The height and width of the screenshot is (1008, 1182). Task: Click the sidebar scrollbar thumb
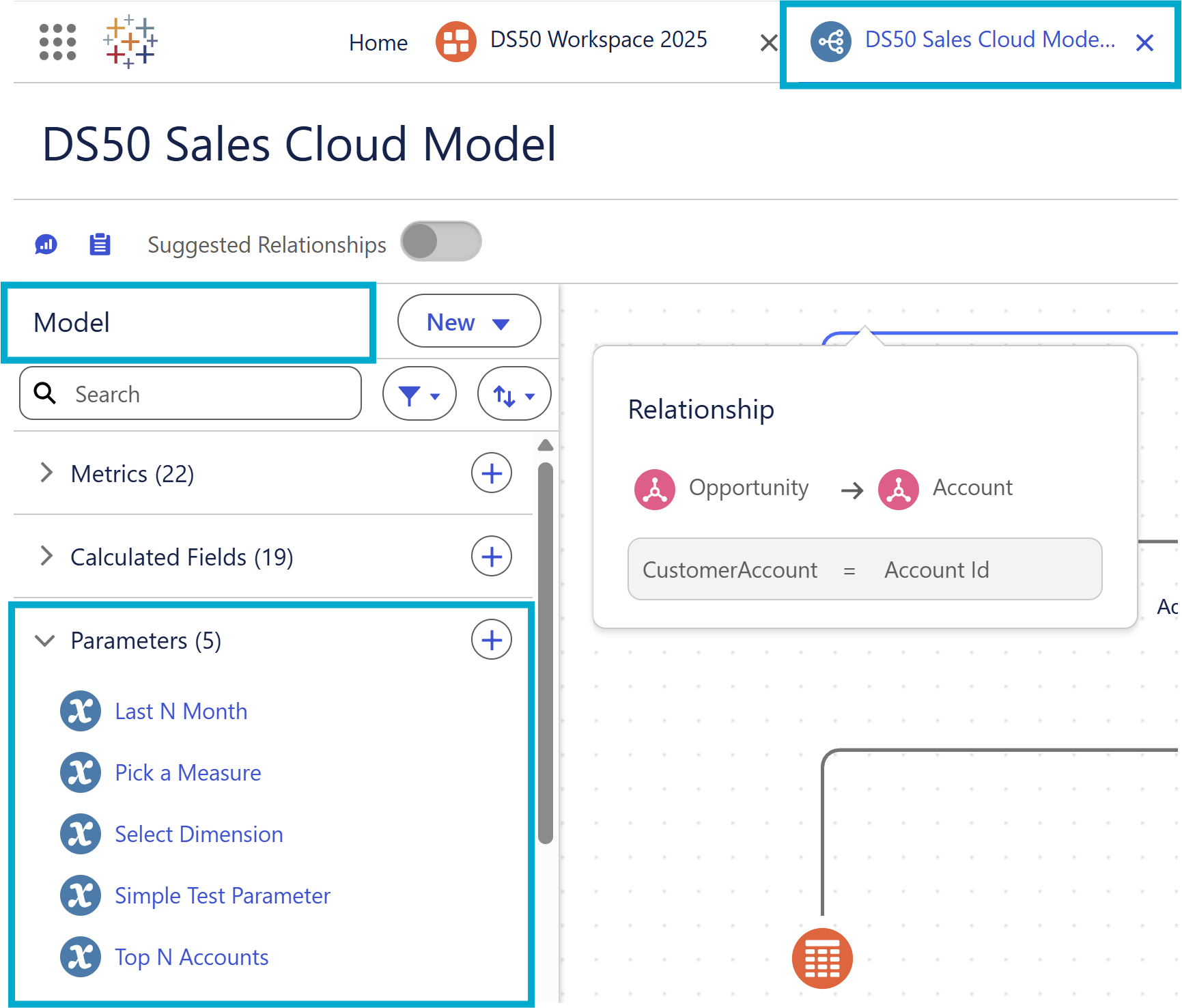pos(545,653)
